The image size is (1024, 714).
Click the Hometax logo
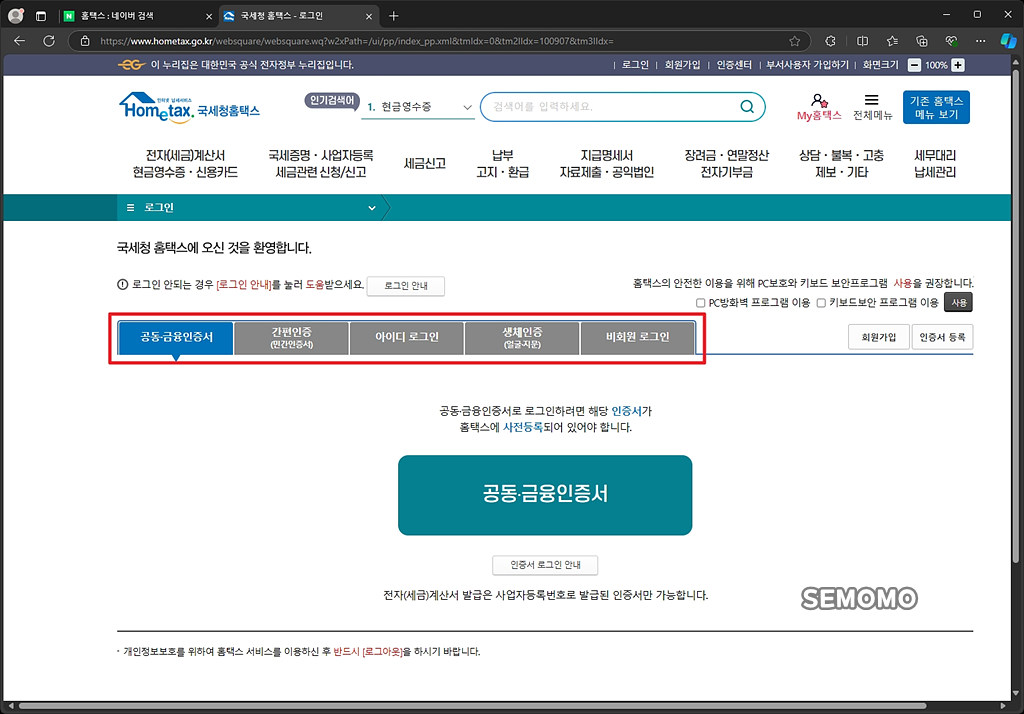point(189,108)
